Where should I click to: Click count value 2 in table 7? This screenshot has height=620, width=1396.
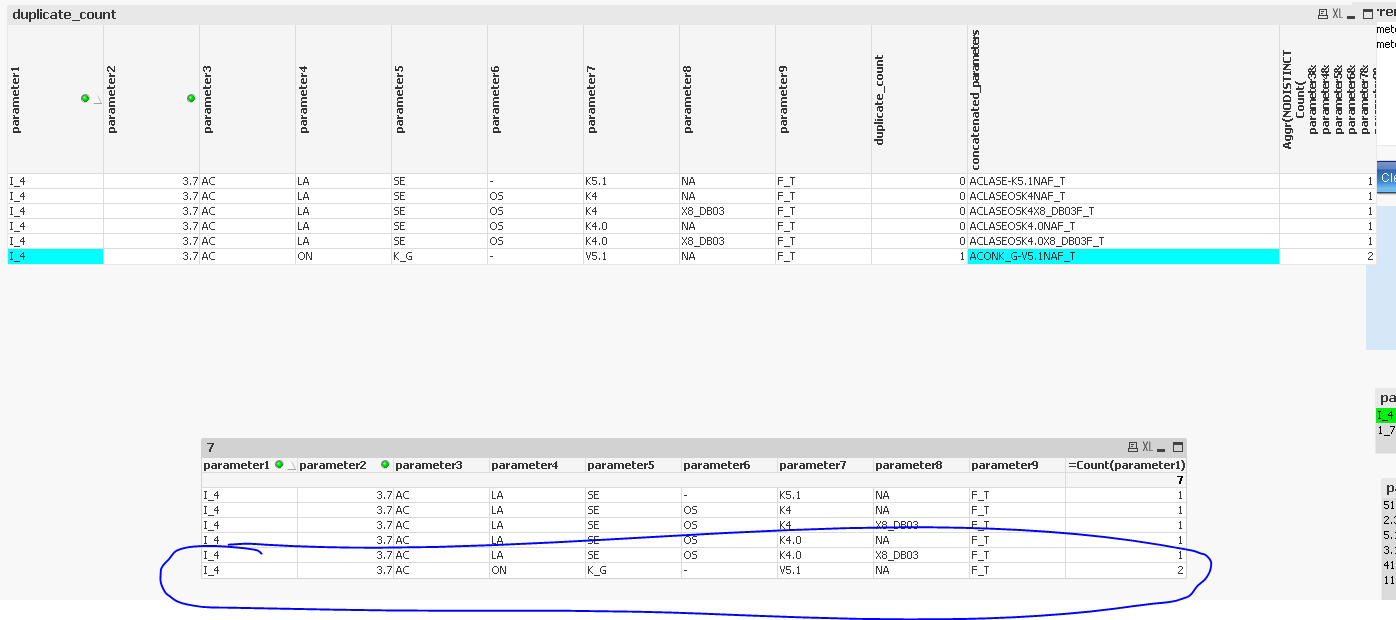pyautogui.click(x=1126, y=570)
